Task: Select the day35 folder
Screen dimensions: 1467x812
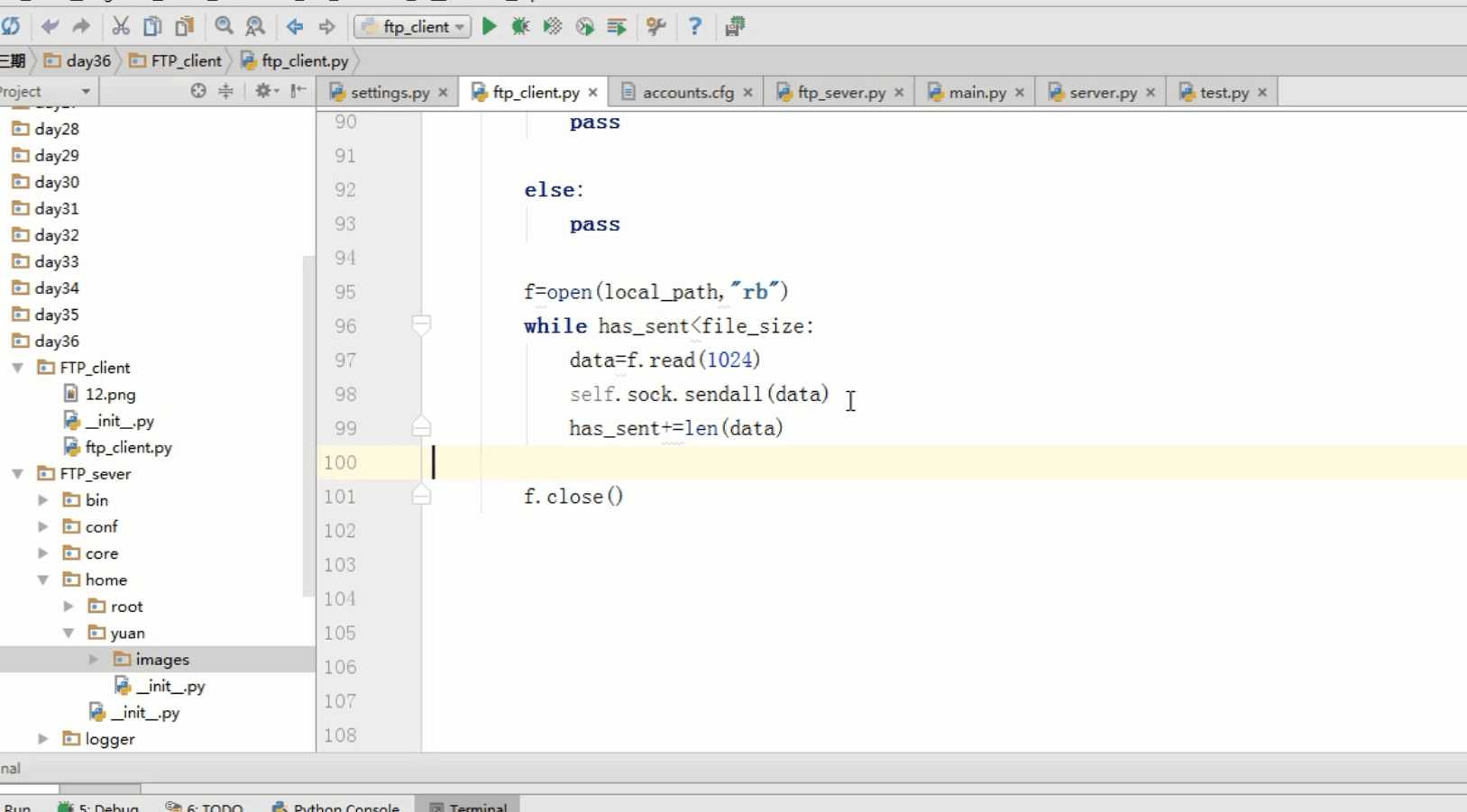Action: [x=45, y=315]
